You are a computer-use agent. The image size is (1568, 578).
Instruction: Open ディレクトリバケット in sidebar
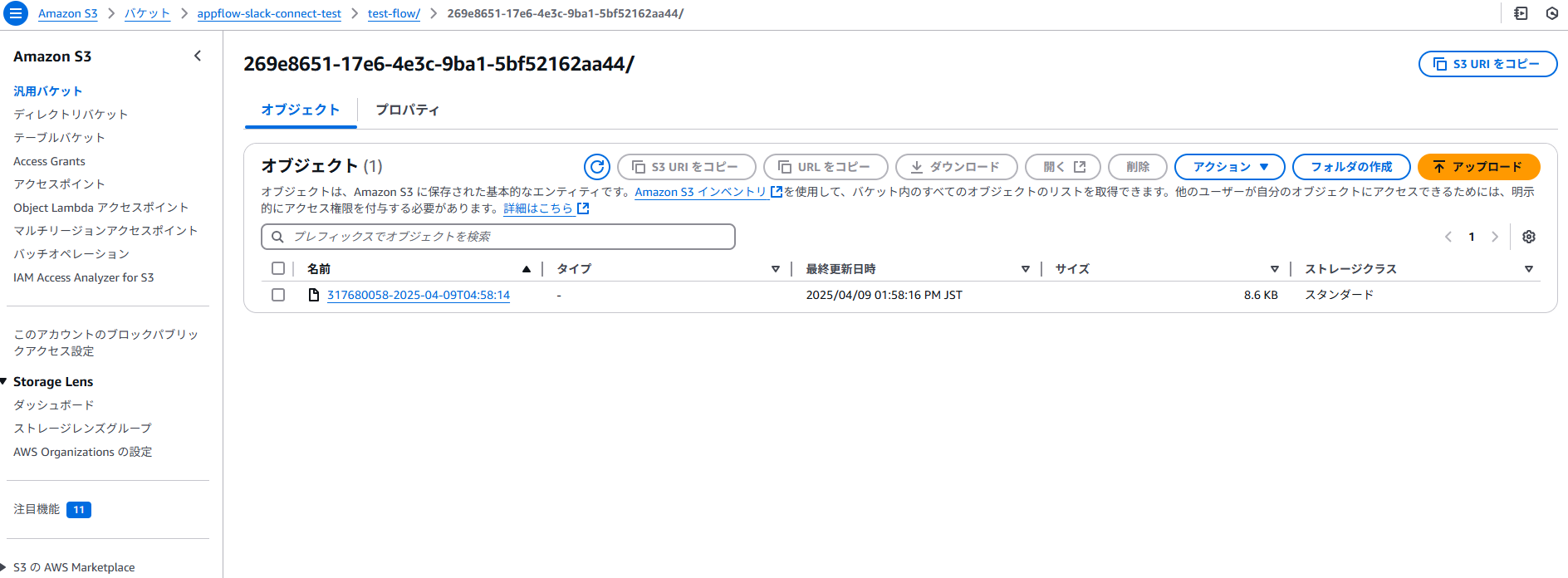click(71, 115)
